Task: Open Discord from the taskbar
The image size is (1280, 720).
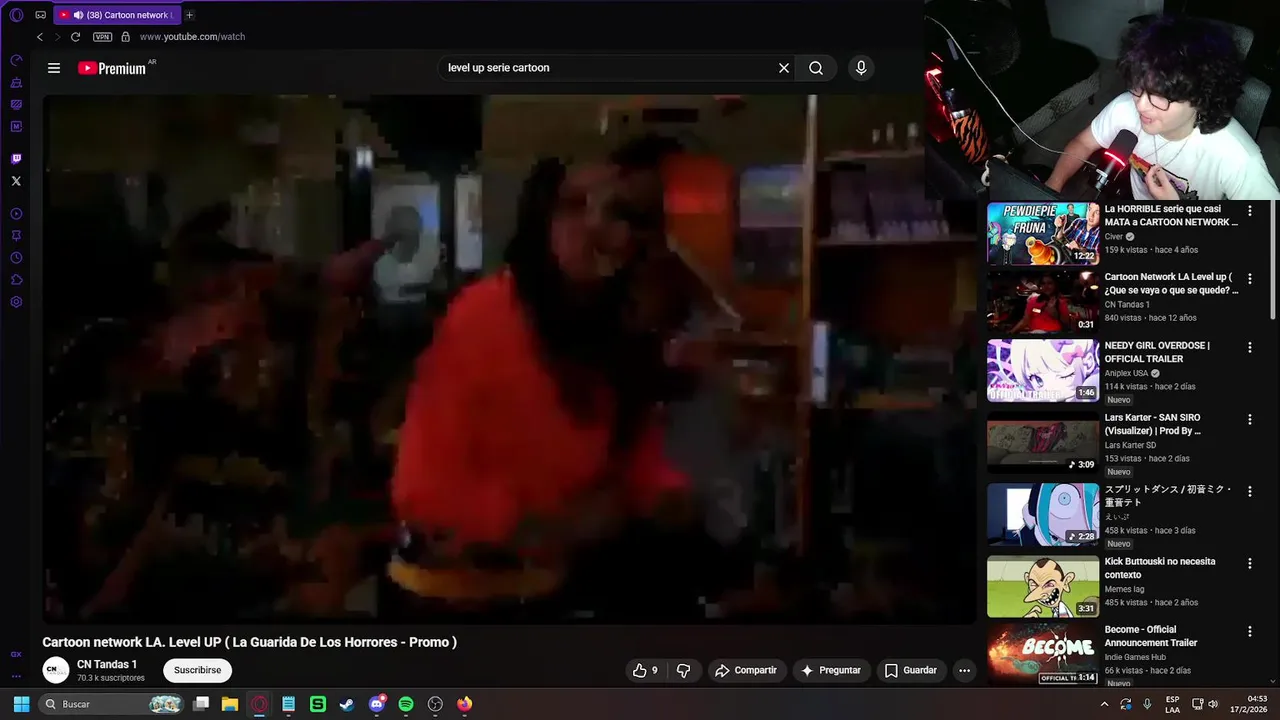Action: [x=376, y=704]
